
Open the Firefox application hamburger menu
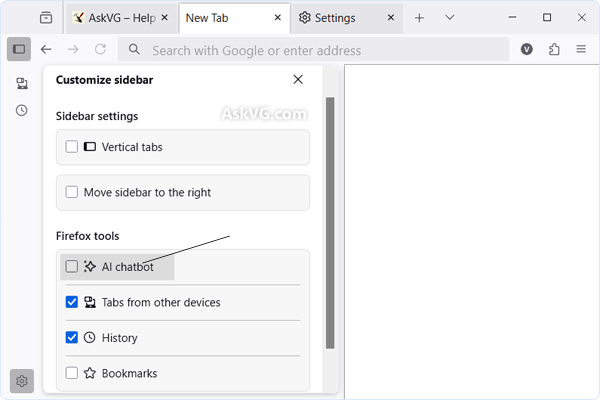click(581, 50)
